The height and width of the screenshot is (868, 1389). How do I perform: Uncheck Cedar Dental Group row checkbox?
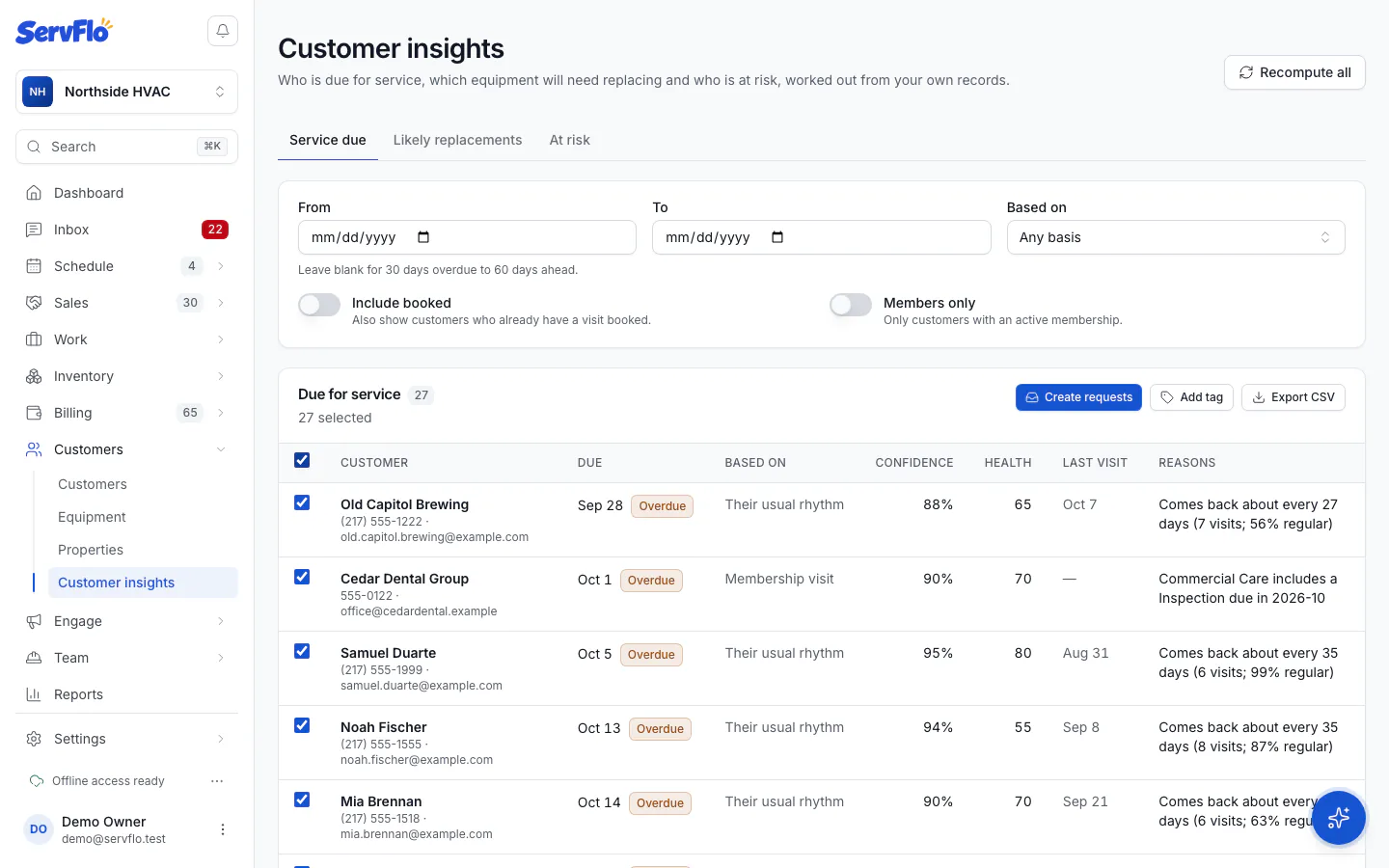[x=302, y=577]
